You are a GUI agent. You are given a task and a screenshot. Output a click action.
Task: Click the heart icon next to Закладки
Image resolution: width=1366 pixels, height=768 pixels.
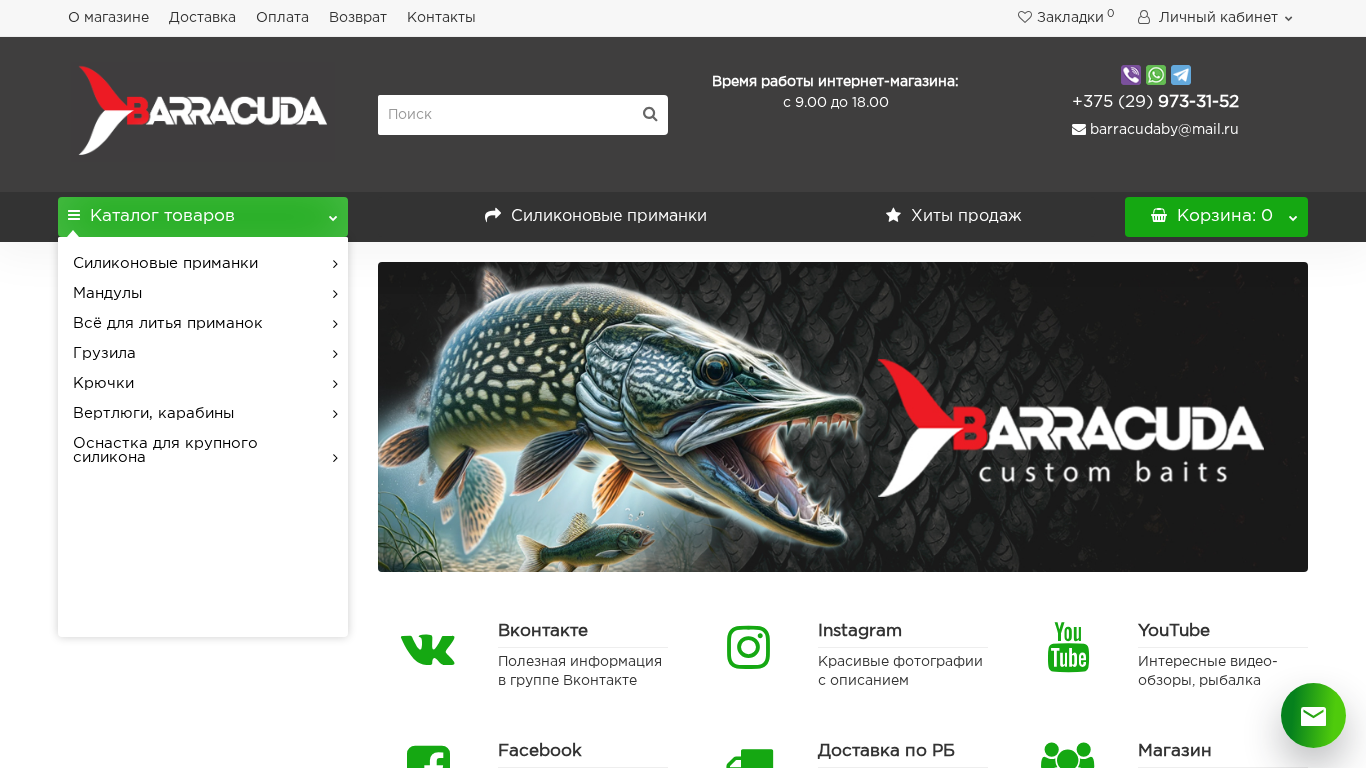1025,17
